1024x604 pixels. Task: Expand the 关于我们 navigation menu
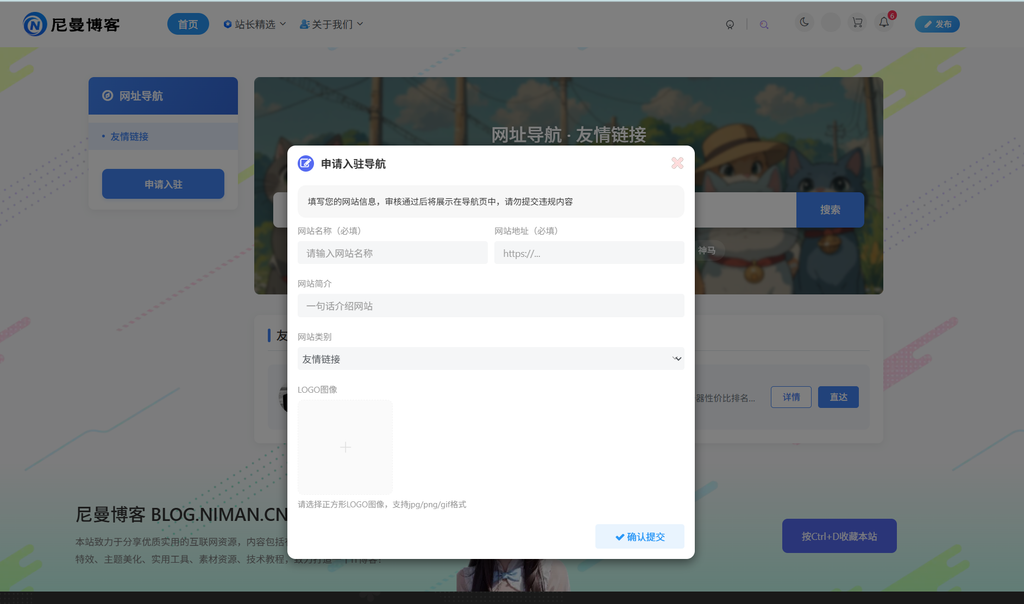[331, 24]
